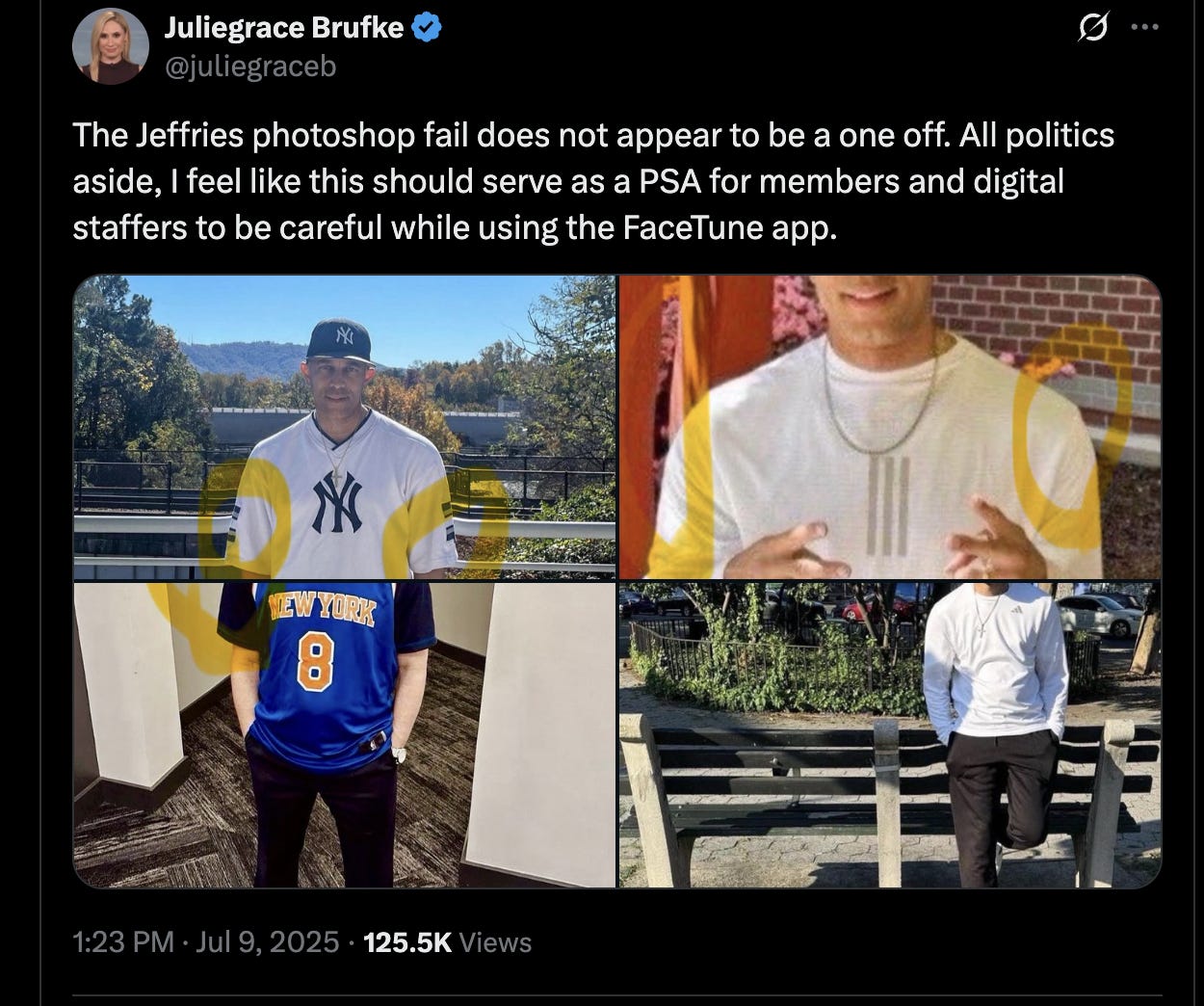Click the Jul 9, 2025 date
The image size is (1204, 1006).
coord(267,941)
